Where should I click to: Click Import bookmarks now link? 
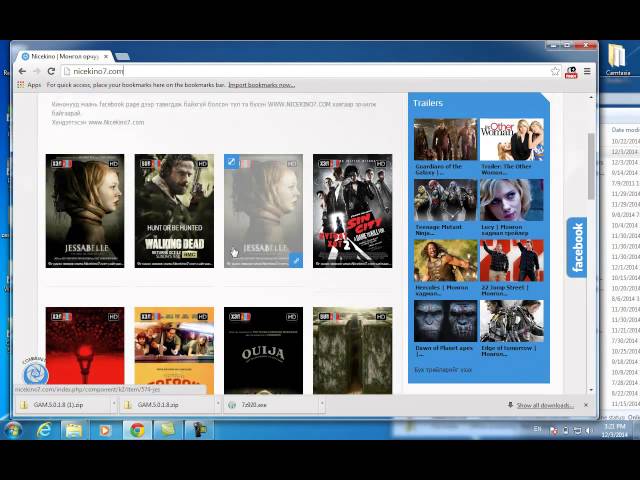(x=261, y=85)
